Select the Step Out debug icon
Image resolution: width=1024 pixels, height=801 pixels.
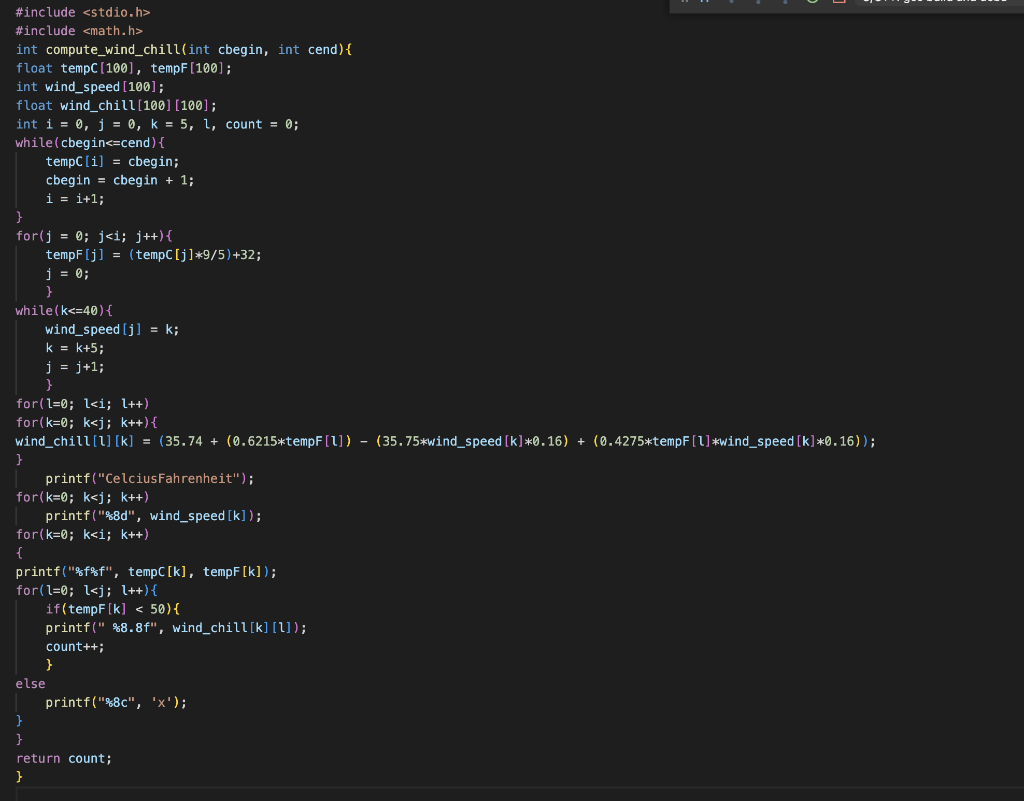pyautogui.click(x=784, y=5)
